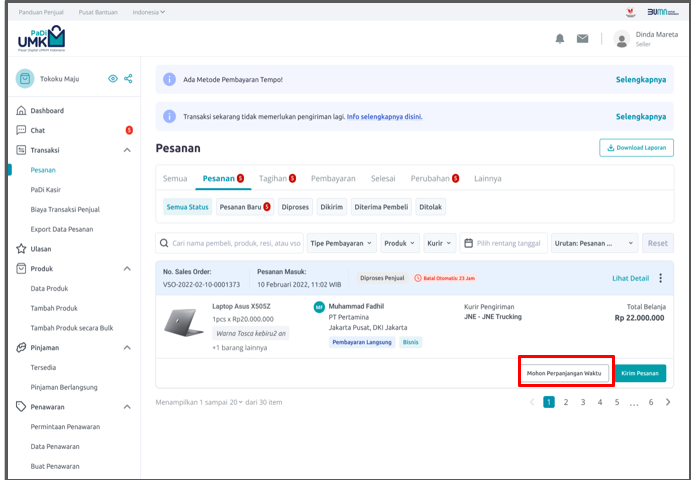Click the Kirim Pesanan button

coord(640,373)
